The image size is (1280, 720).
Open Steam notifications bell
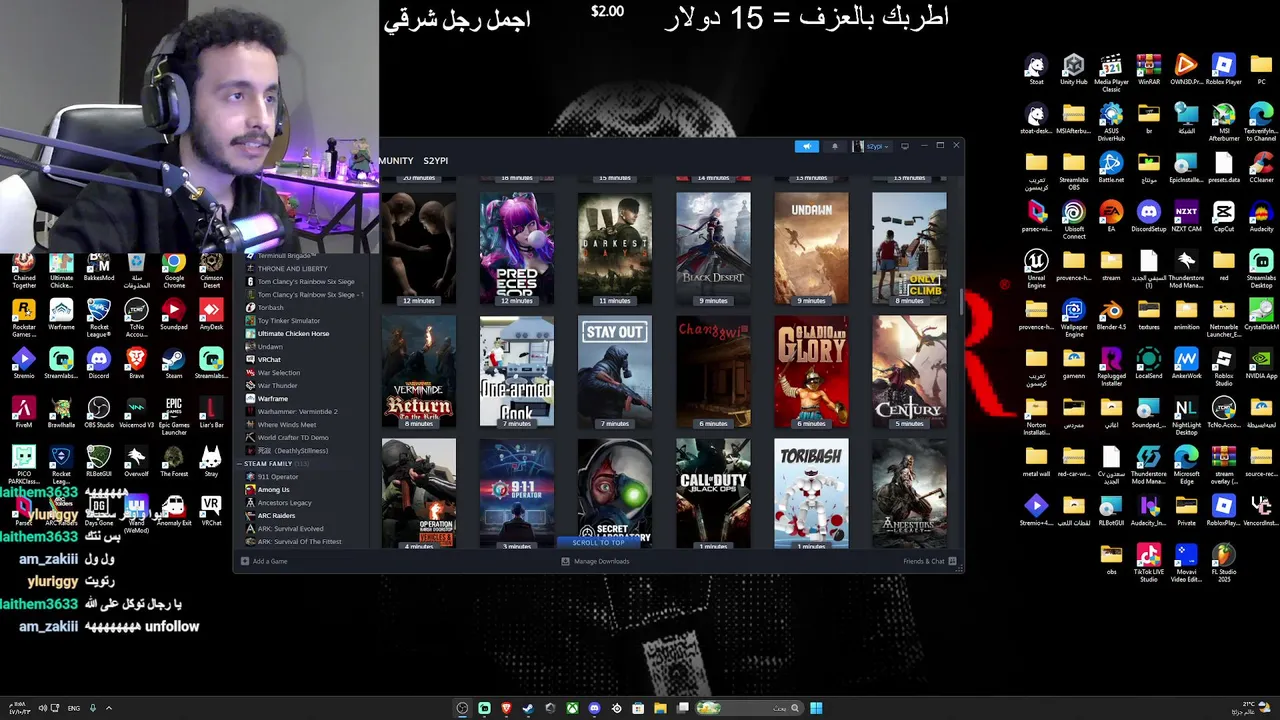[x=835, y=146]
